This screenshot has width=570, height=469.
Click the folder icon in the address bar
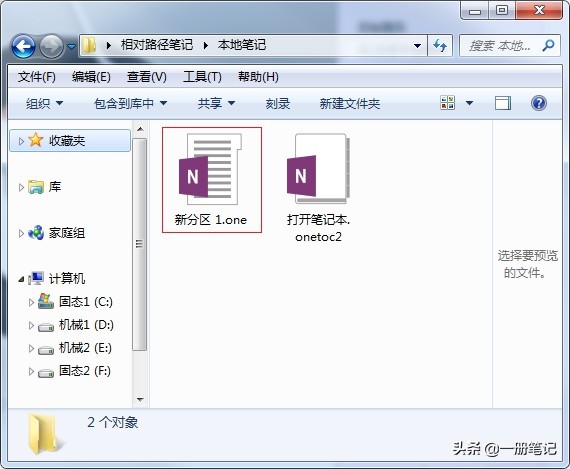coord(89,45)
